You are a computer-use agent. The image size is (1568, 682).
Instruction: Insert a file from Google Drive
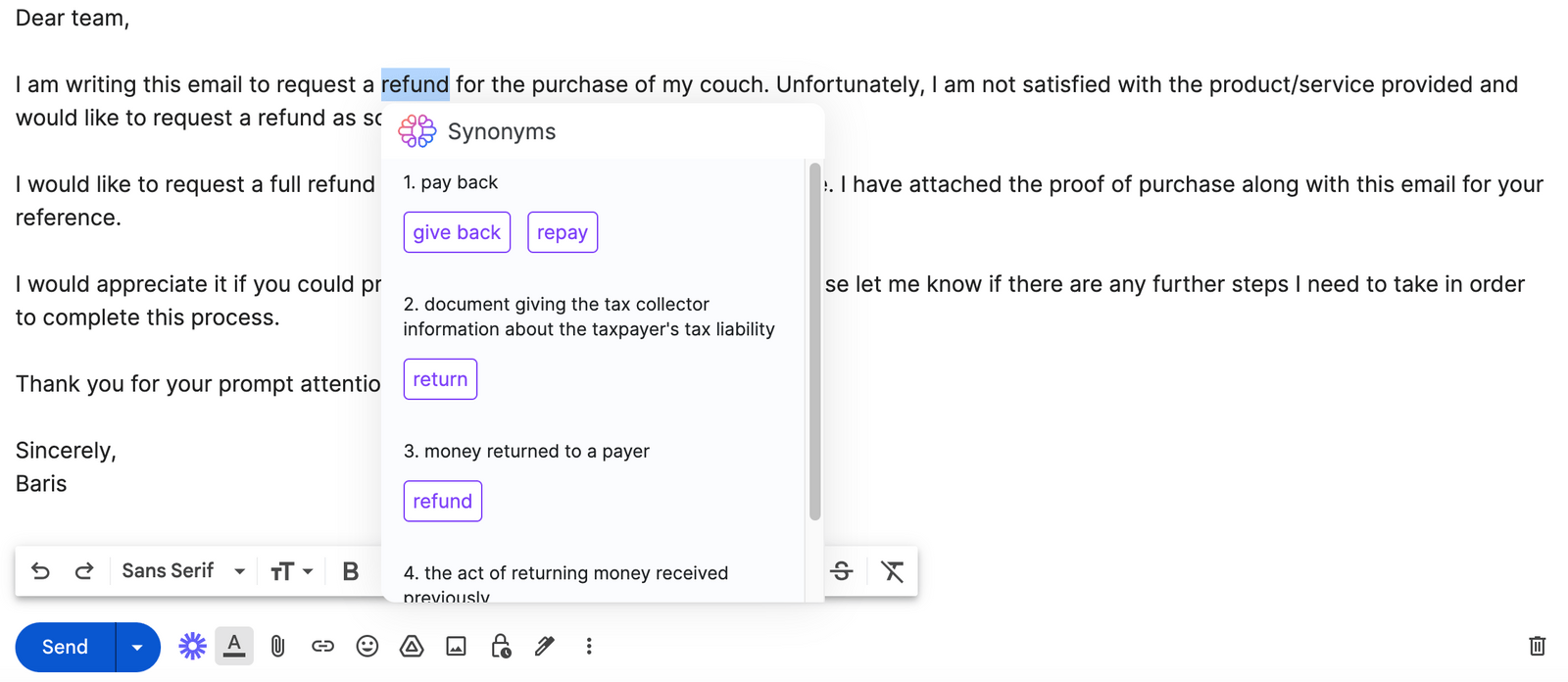(412, 646)
